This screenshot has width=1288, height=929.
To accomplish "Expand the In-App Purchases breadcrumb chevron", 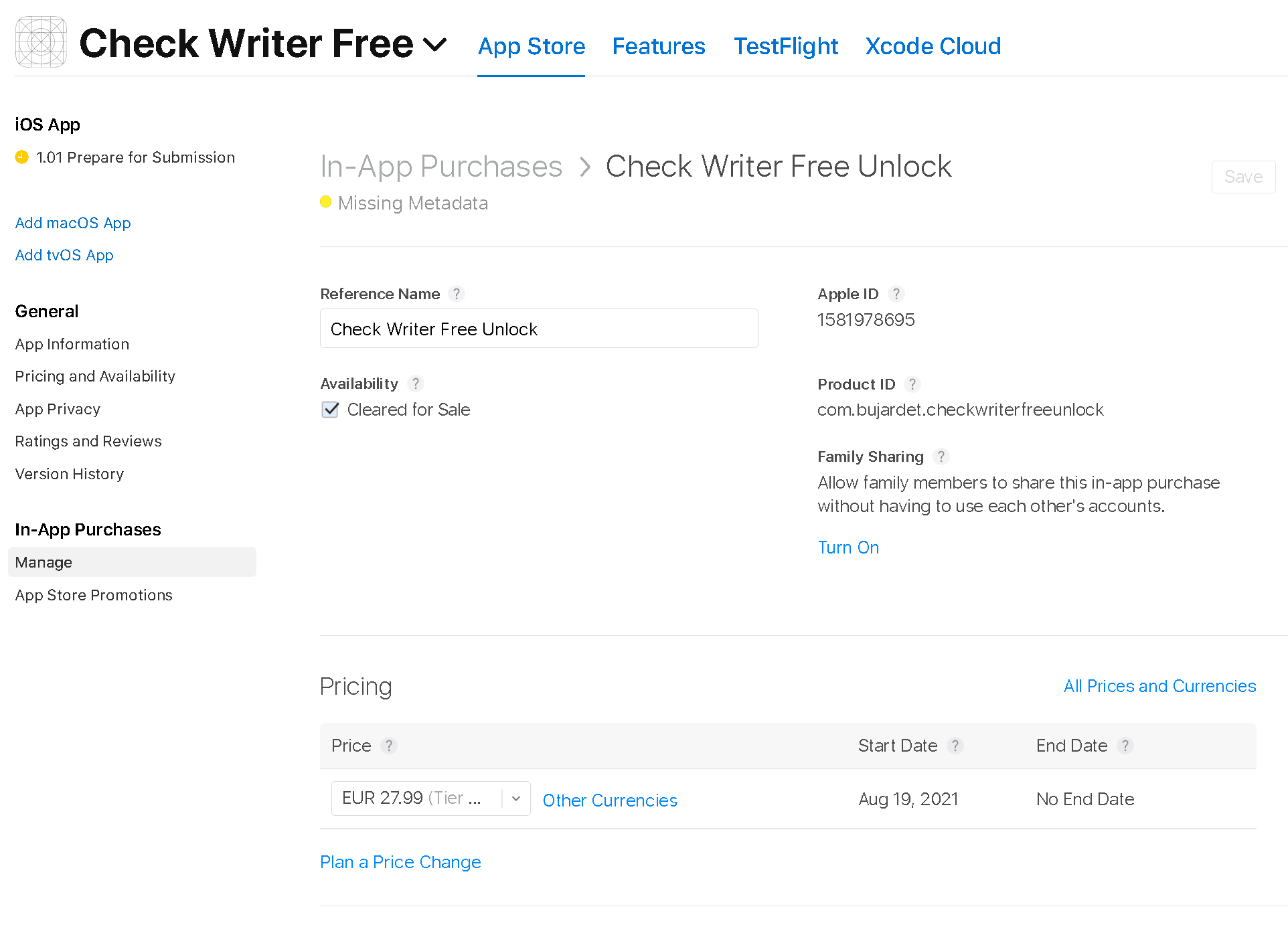I will pos(585,167).
